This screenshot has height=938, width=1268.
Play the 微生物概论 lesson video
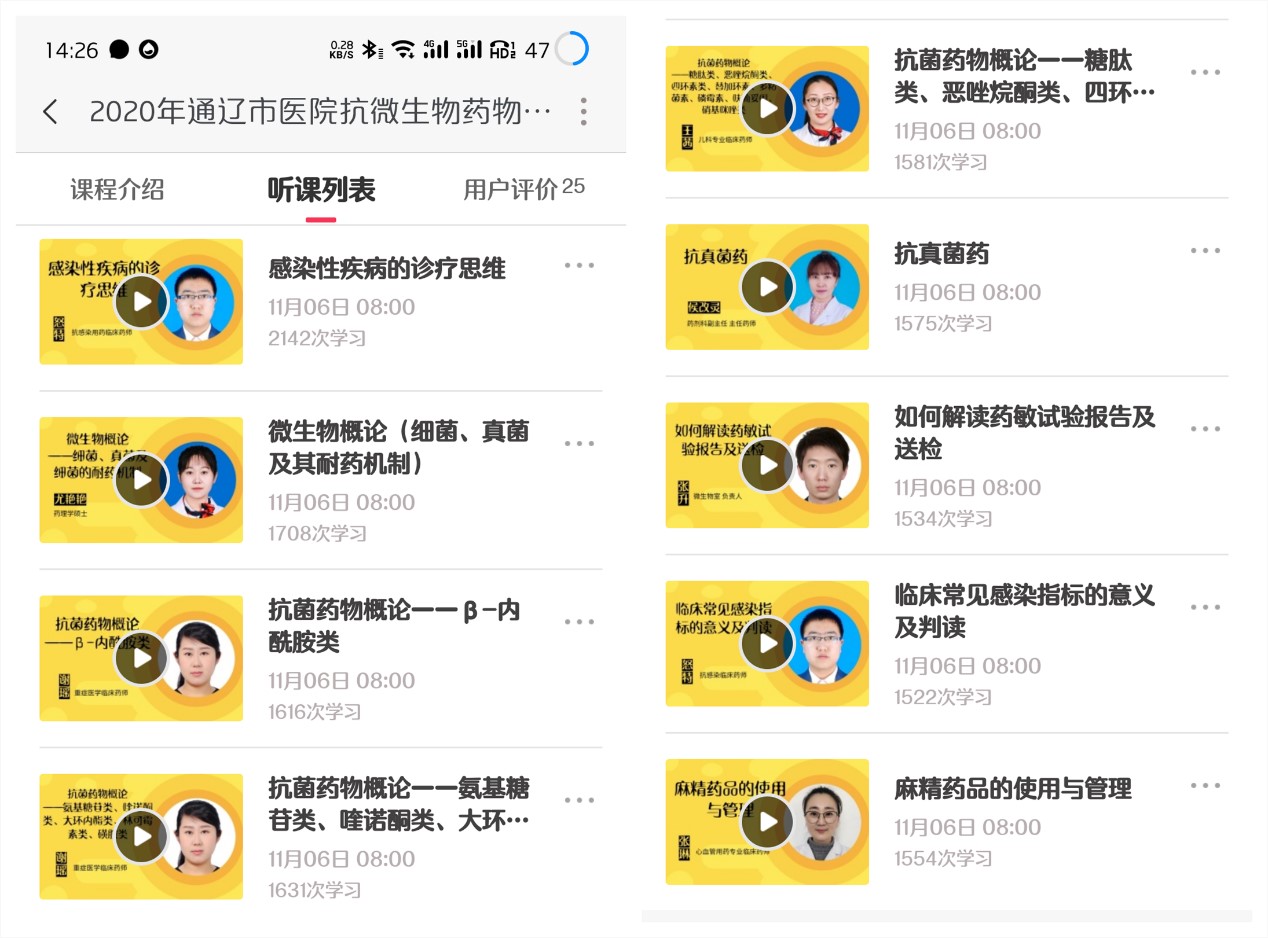coord(141,480)
